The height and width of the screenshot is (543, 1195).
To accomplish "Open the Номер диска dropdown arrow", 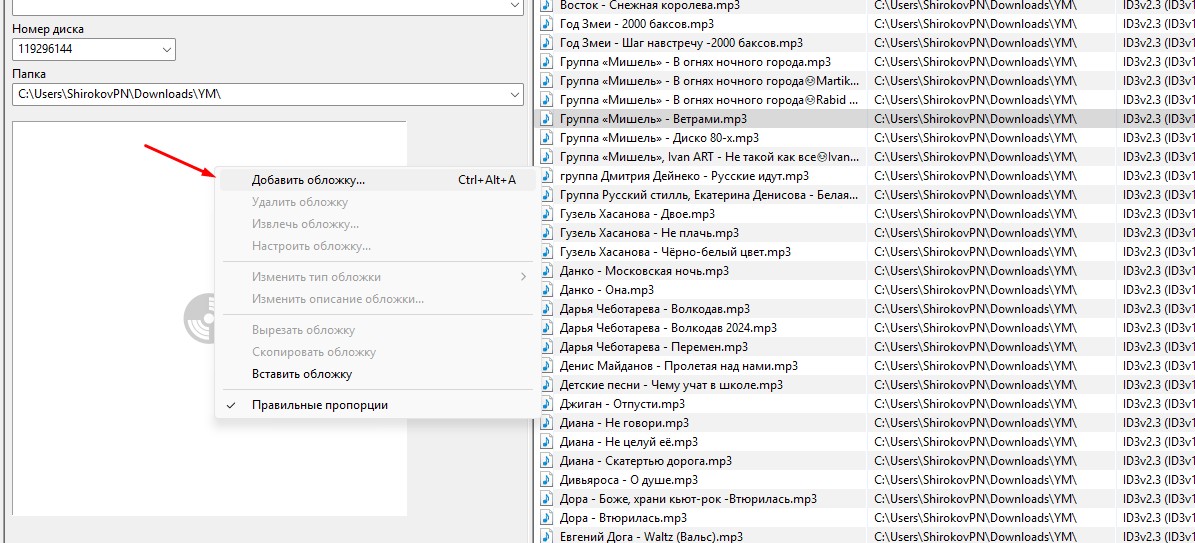I will [x=165, y=49].
